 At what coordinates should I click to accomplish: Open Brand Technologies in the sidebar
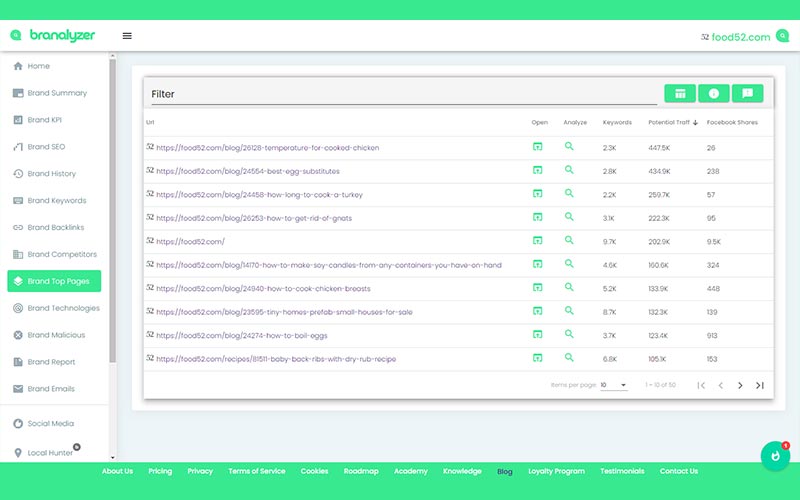coord(56,308)
